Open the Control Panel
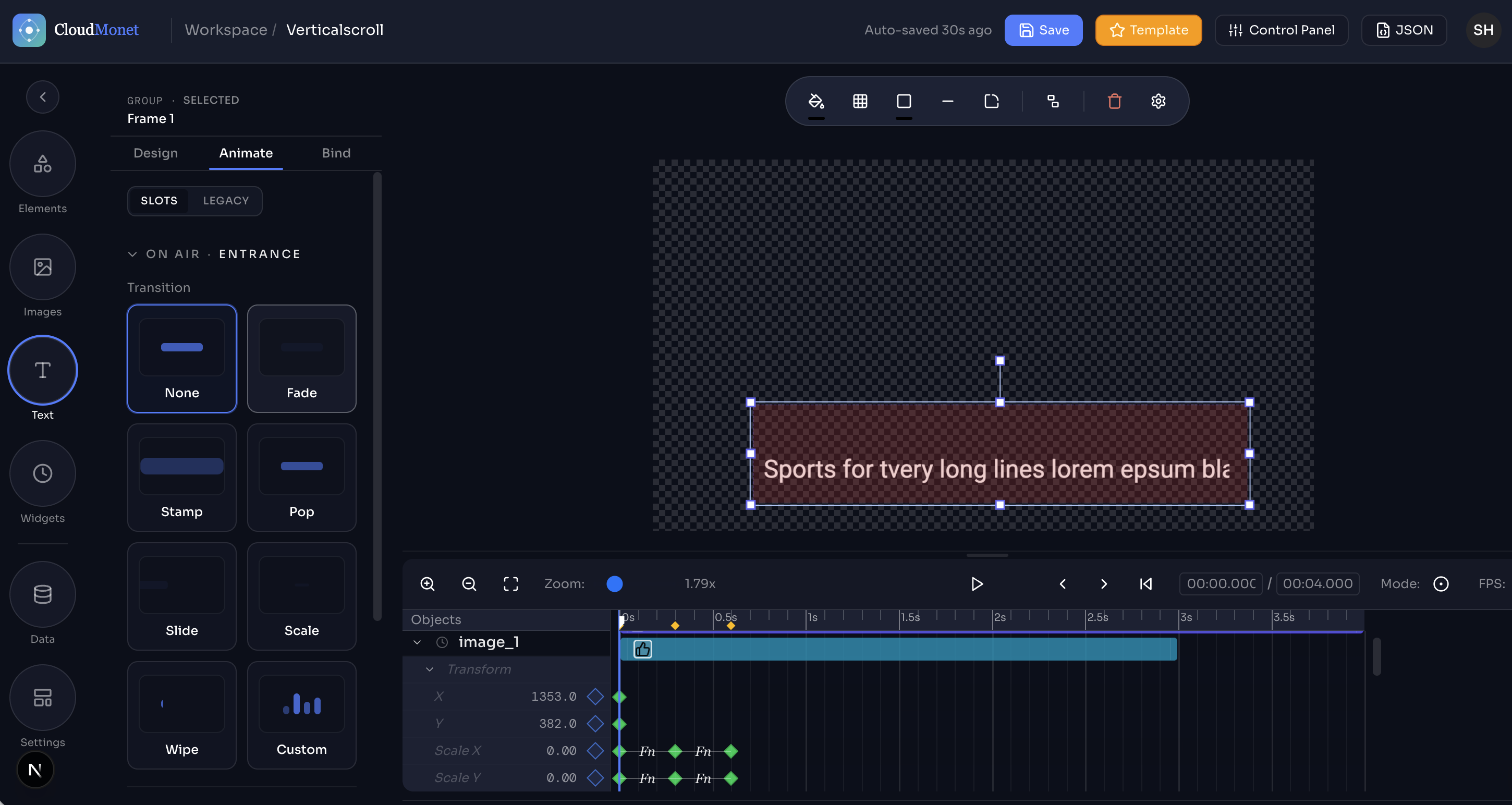Viewport: 1512px width, 805px height. coord(1282,30)
